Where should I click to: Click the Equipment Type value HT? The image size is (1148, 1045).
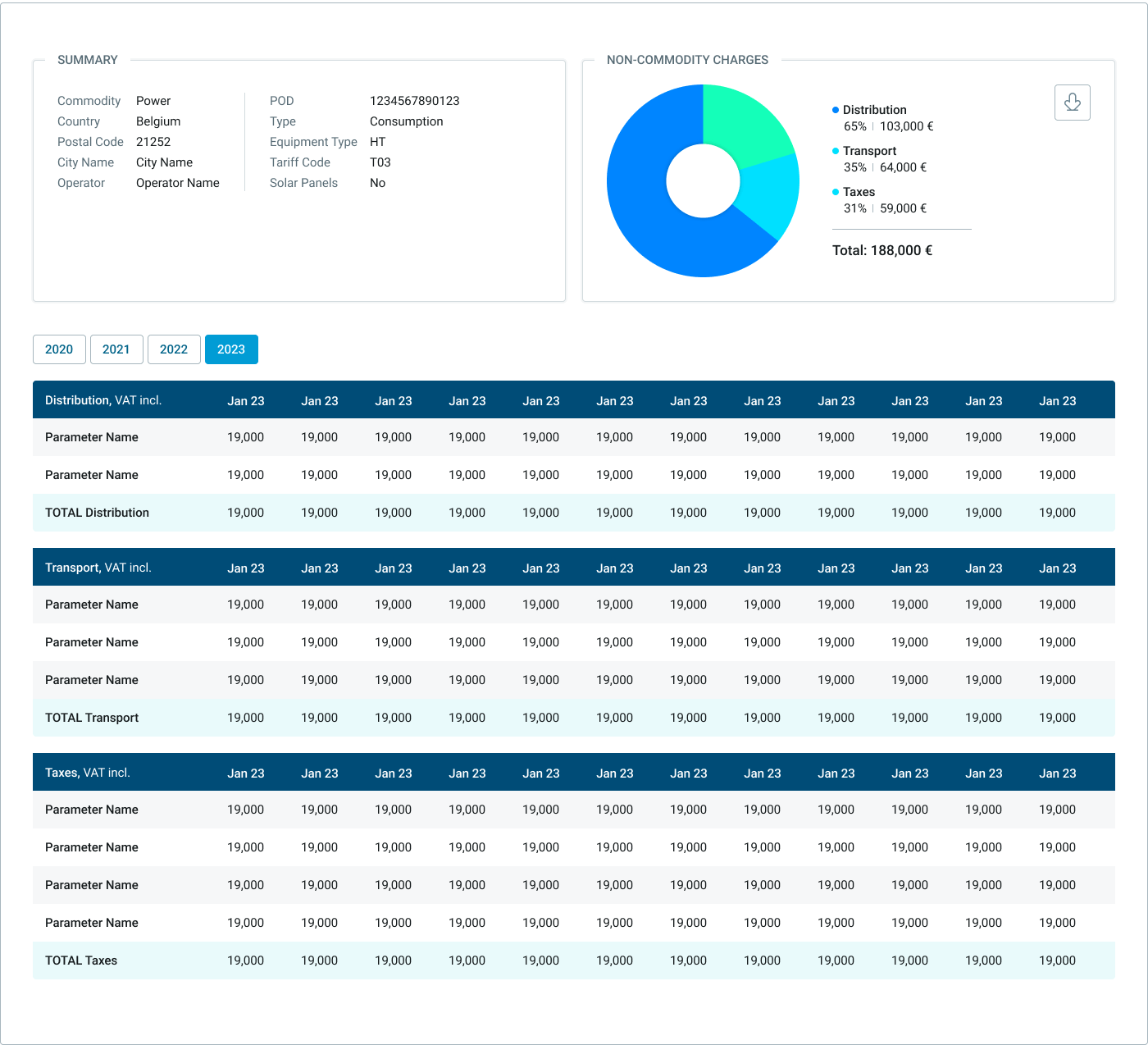[x=377, y=142]
